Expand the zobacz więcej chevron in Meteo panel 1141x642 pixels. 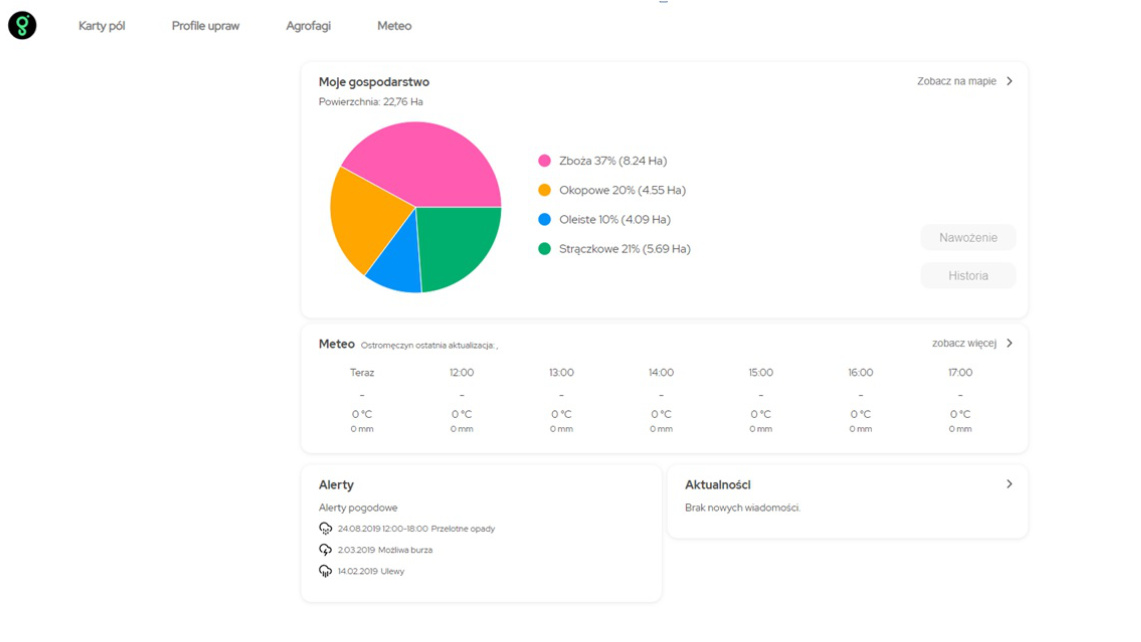[1011, 342]
